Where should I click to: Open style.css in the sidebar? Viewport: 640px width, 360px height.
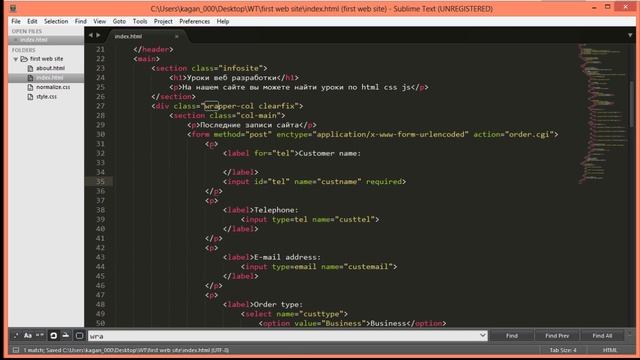click(x=47, y=97)
